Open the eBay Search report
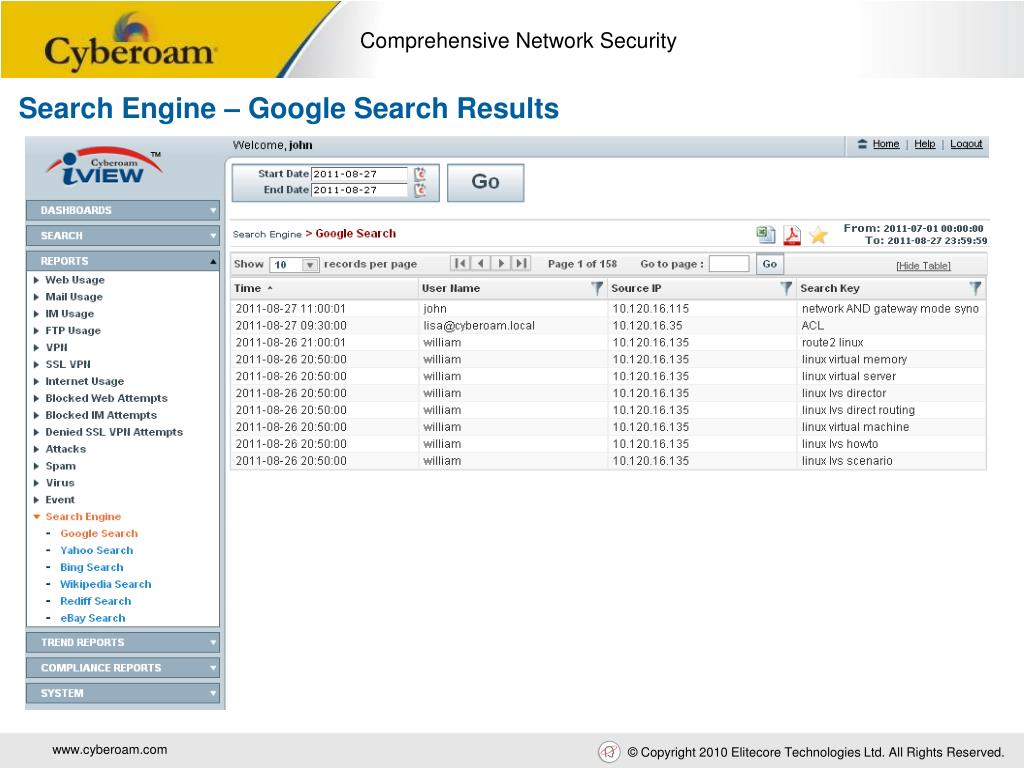This screenshot has width=1024, height=768. tap(93, 618)
